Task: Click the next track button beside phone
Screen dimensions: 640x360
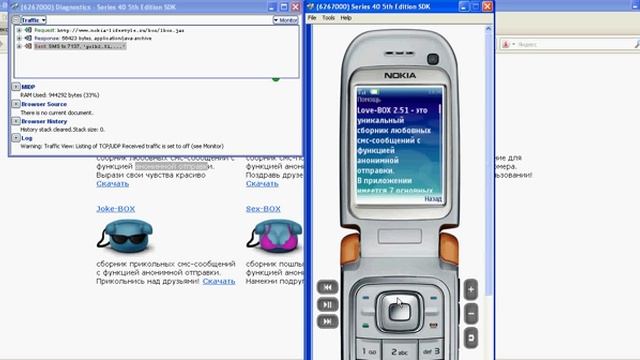Action: (327, 322)
